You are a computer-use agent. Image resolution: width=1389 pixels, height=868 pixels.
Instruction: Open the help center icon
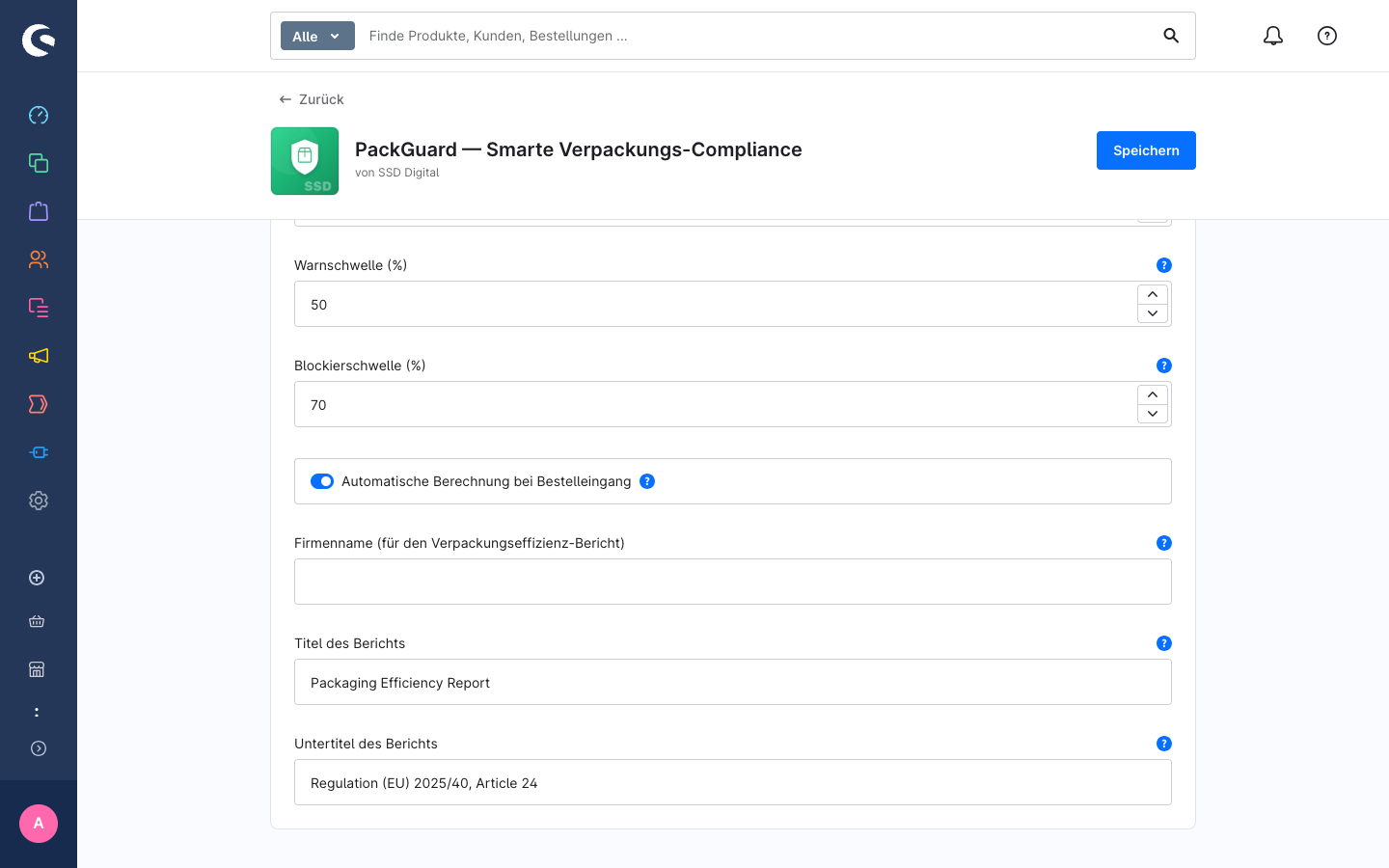pyautogui.click(x=1327, y=36)
